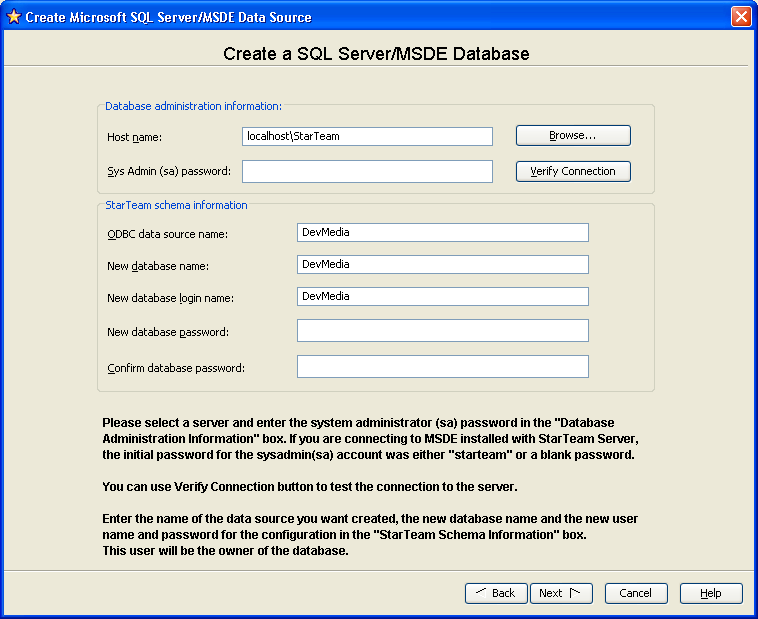Click the Confirm database password field
This screenshot has width=758, height=619.
443,367
